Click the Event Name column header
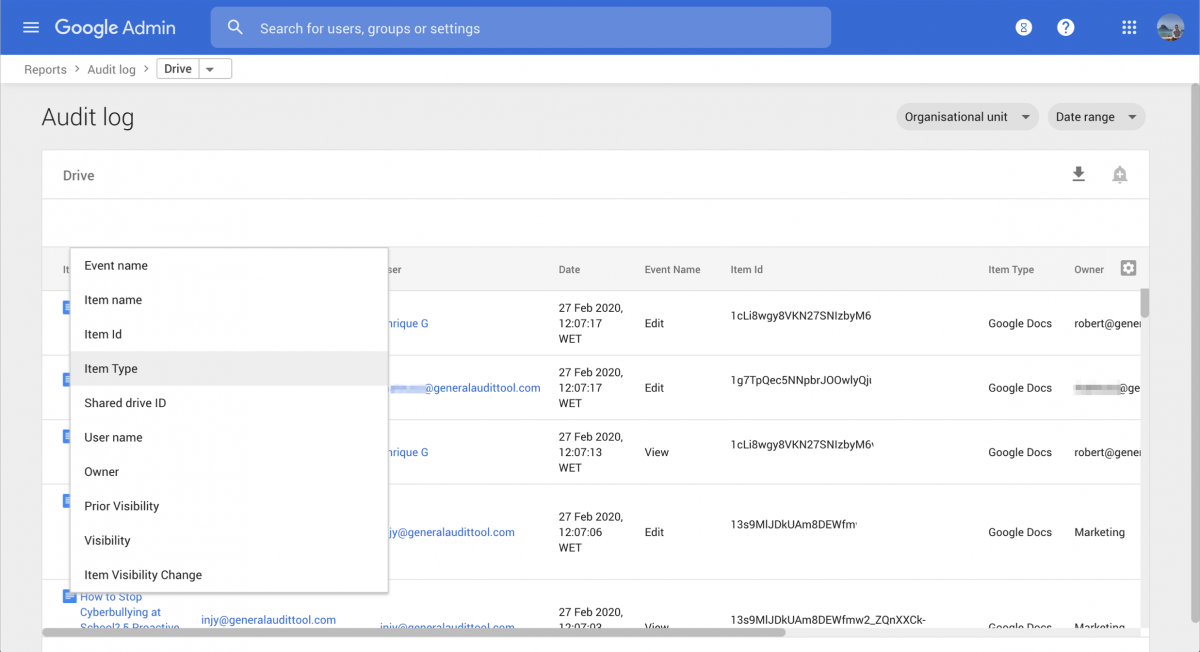The height and width of the screenshot is (652, 1200). tap(672, 269)
